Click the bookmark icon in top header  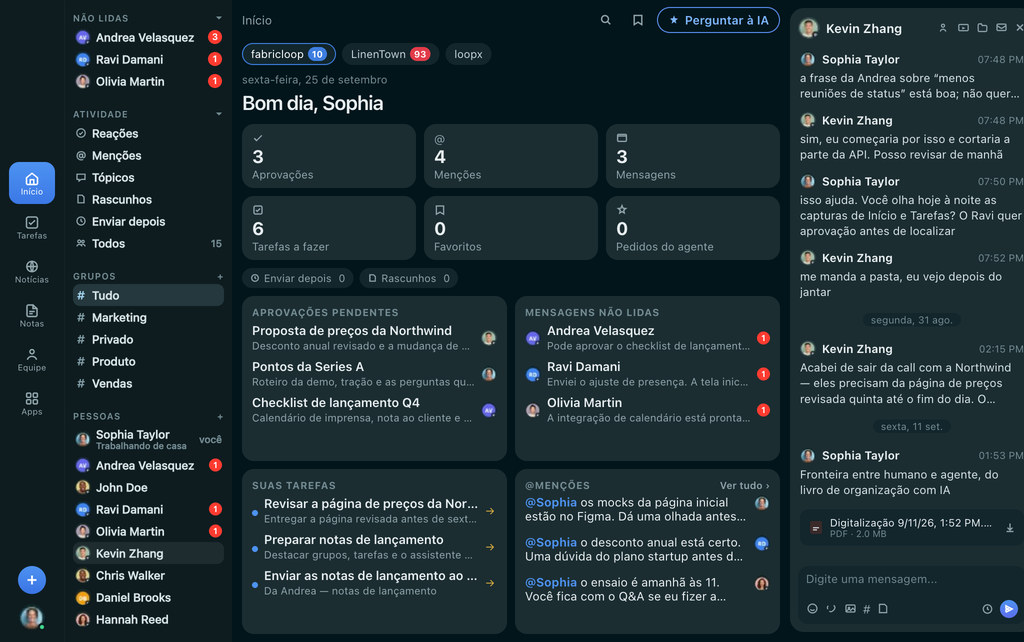(637, 20)
